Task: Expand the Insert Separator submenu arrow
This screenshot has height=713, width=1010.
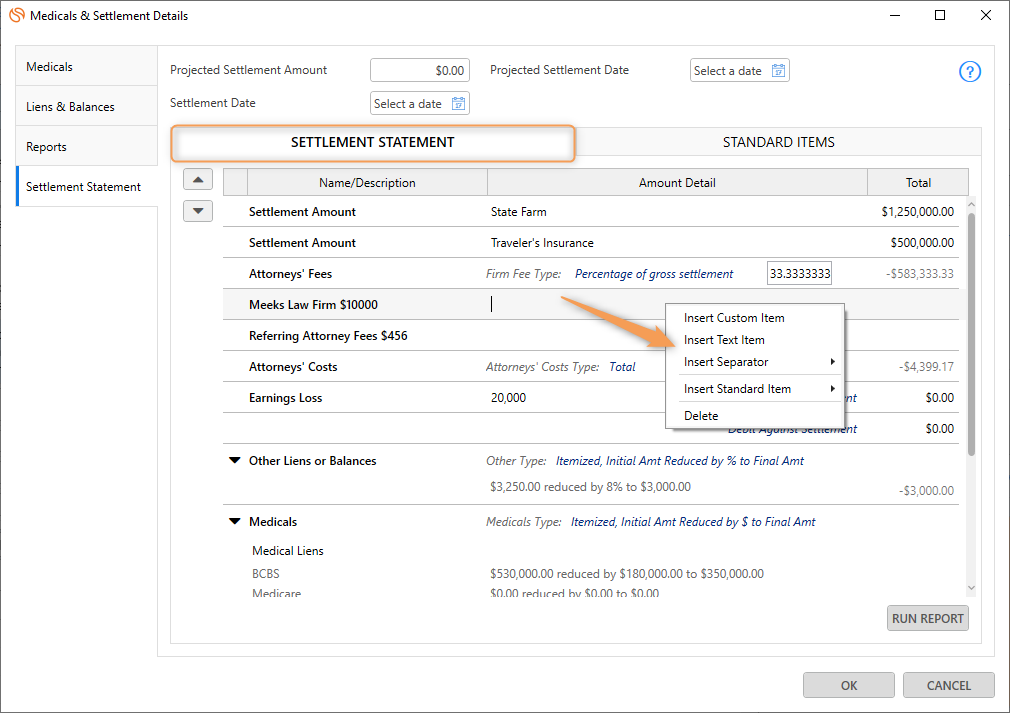Action: (x=832, y=362)
